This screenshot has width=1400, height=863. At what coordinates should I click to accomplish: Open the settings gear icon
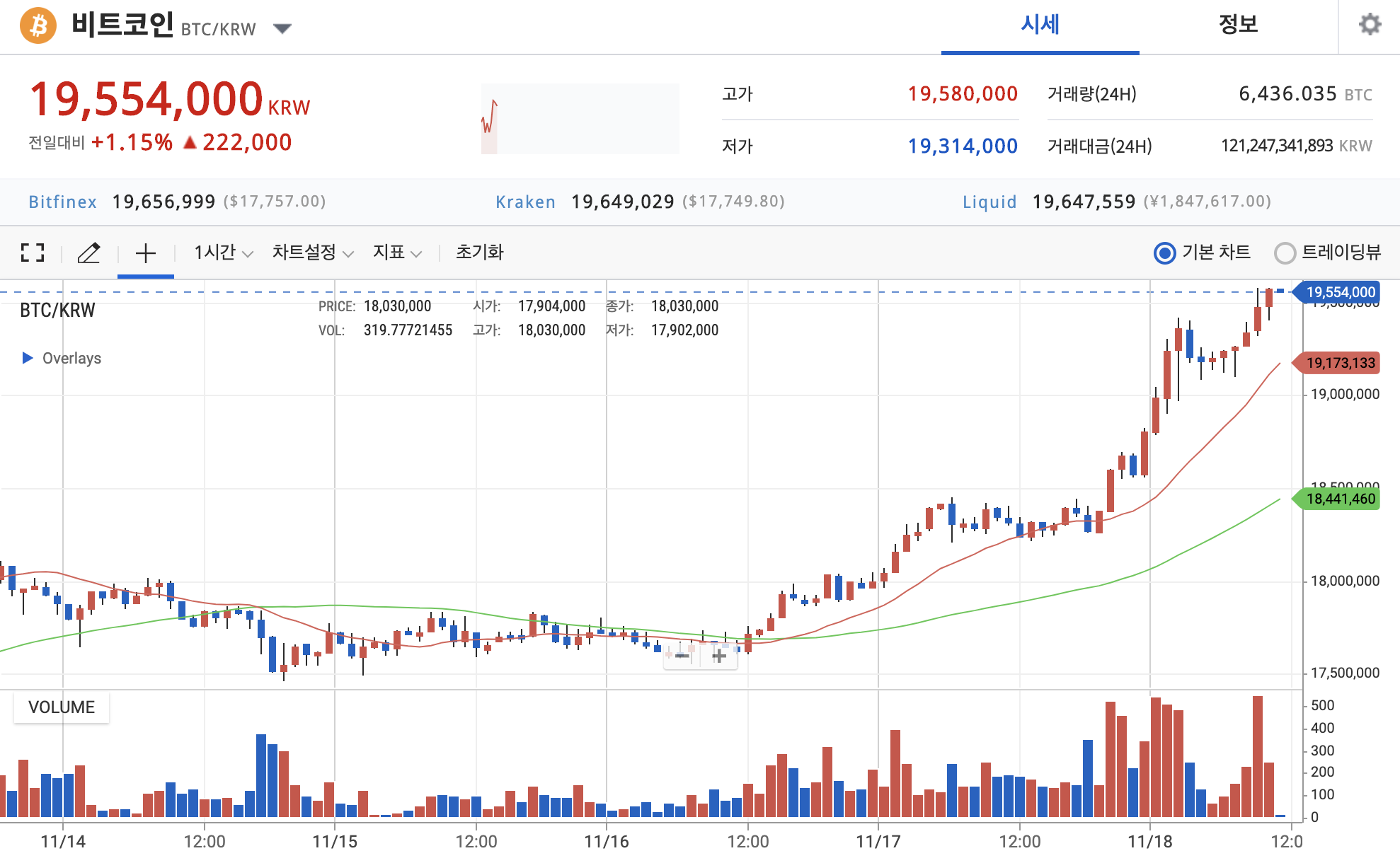pos(1370,25)
